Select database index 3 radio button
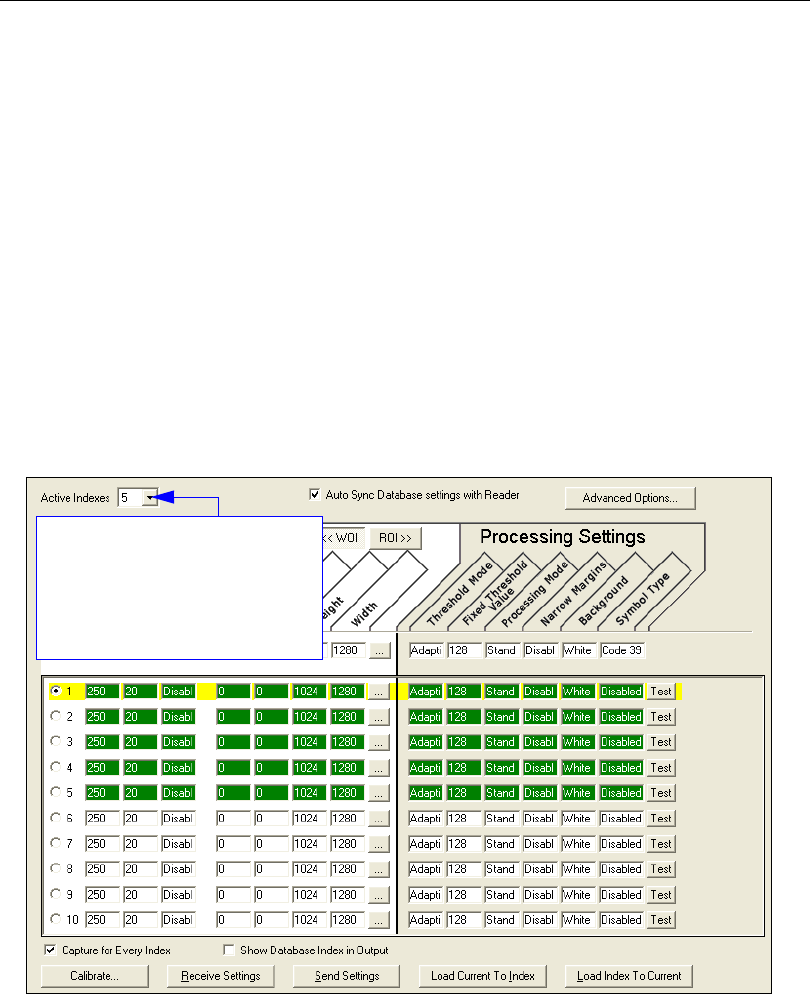This screenshot has height=994, width=810. click(x=56, y=742)
